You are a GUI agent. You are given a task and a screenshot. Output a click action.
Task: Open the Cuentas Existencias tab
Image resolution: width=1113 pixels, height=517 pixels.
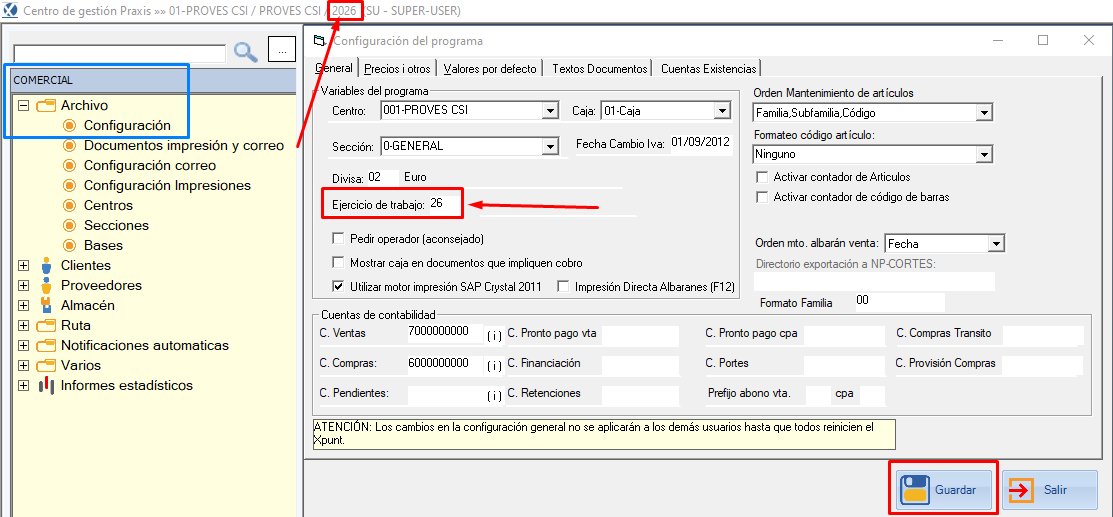708,69
